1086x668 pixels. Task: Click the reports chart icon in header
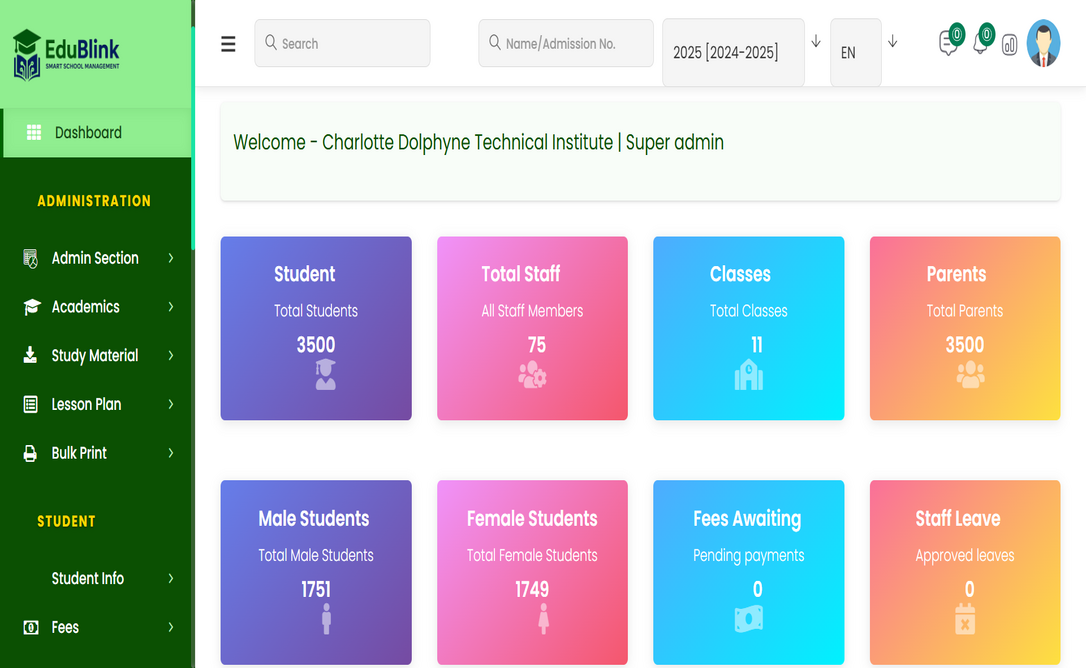point(1009,45)
